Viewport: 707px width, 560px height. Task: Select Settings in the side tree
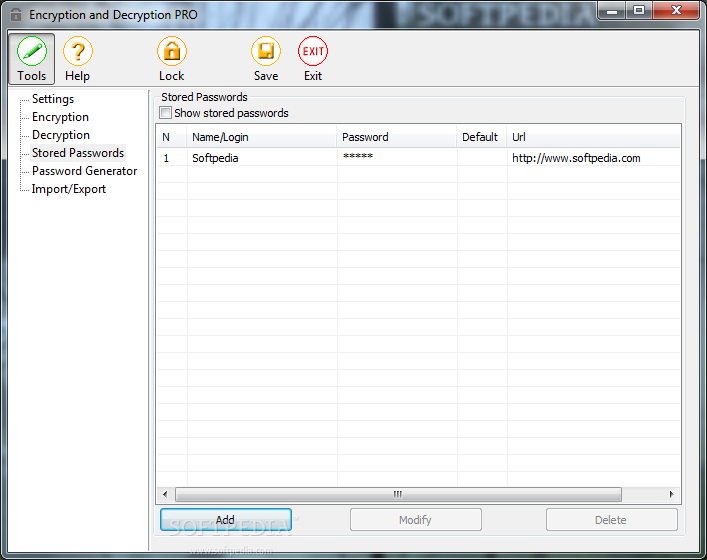click(53, 99)
